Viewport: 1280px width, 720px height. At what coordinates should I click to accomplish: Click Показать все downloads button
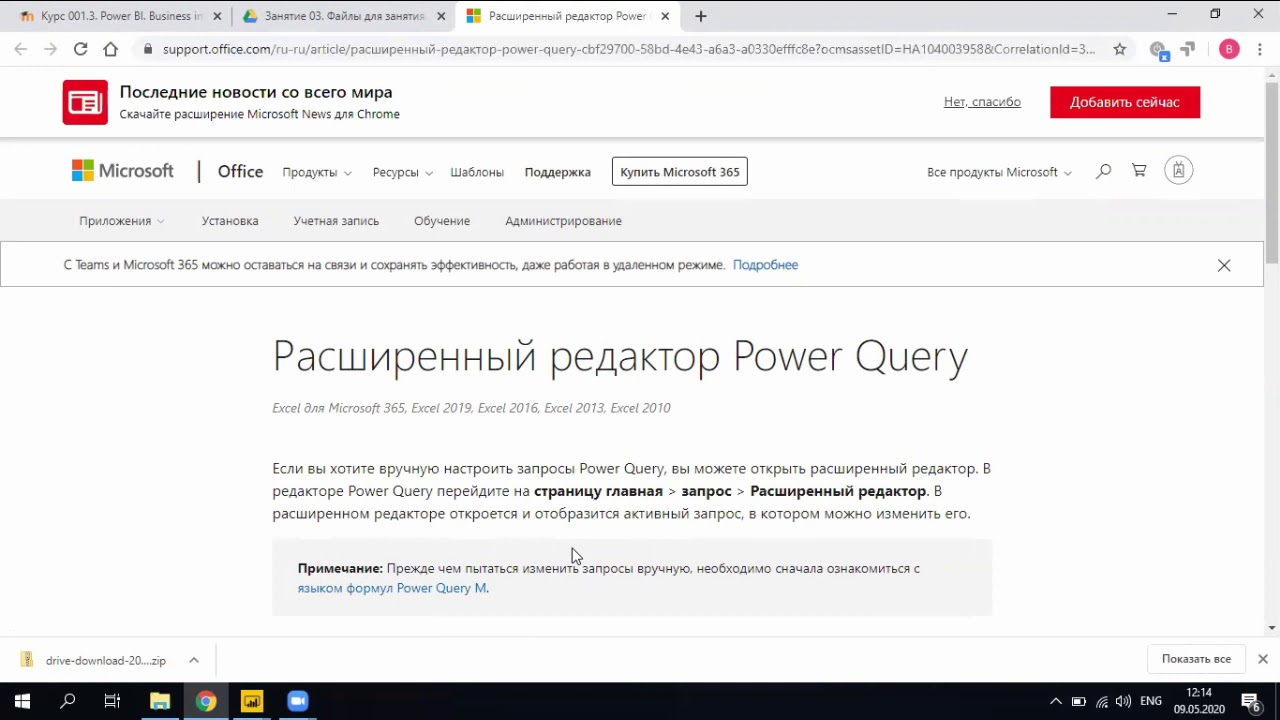tap(1196, 659)
